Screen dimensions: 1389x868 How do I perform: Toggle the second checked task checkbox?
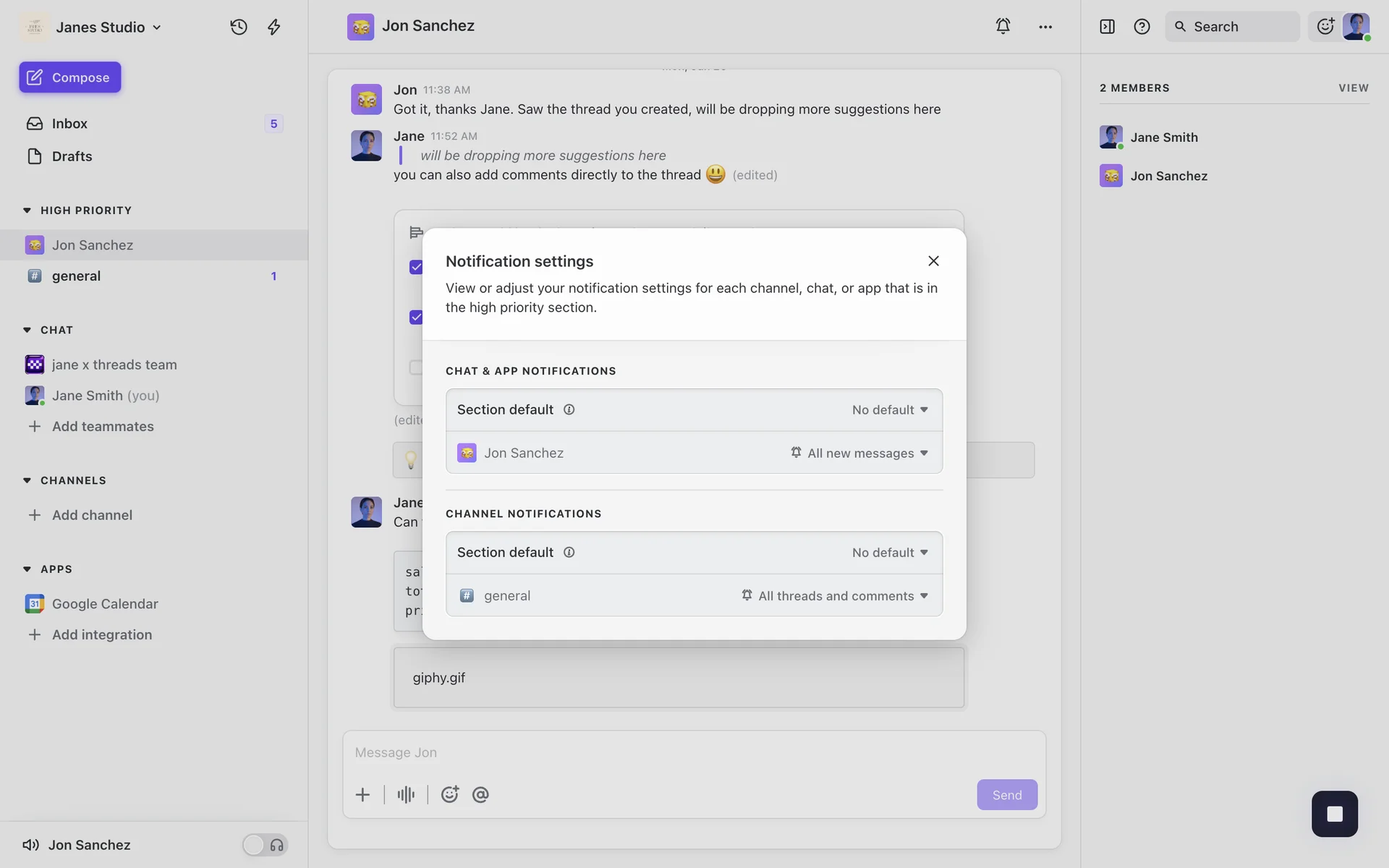pos(416,318)
